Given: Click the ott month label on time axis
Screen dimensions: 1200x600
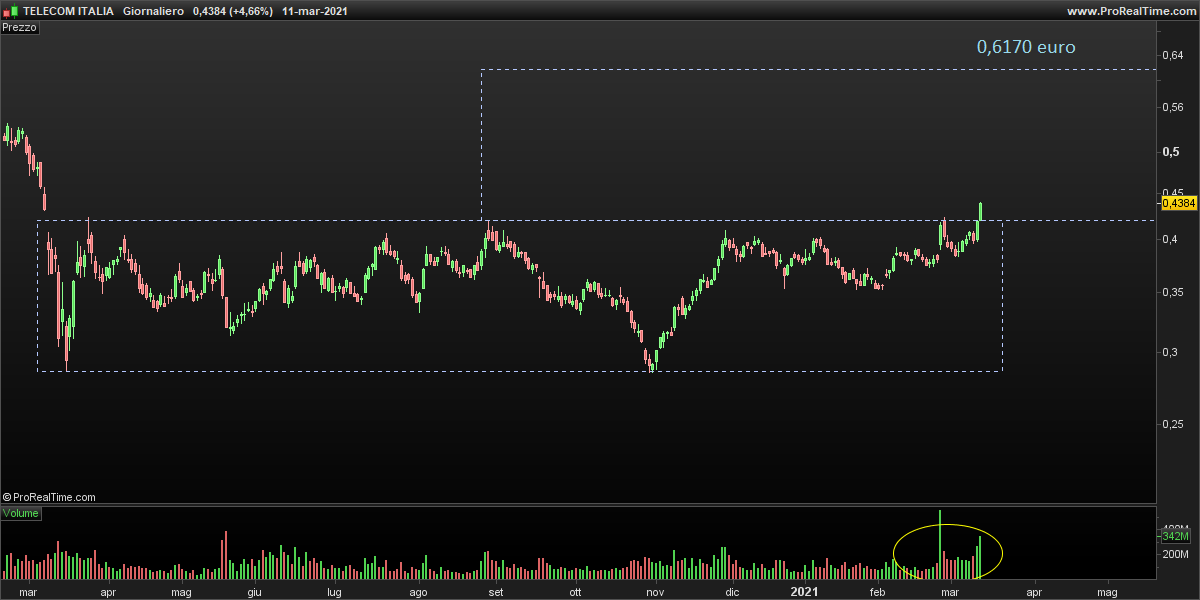Looking at the screenshot, I should coord(575,593).
